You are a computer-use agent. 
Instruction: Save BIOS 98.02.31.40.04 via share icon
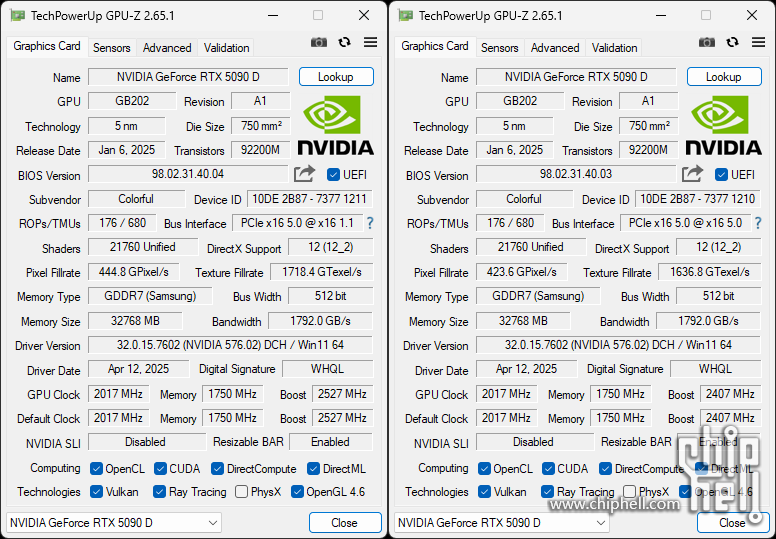[304, 174]
